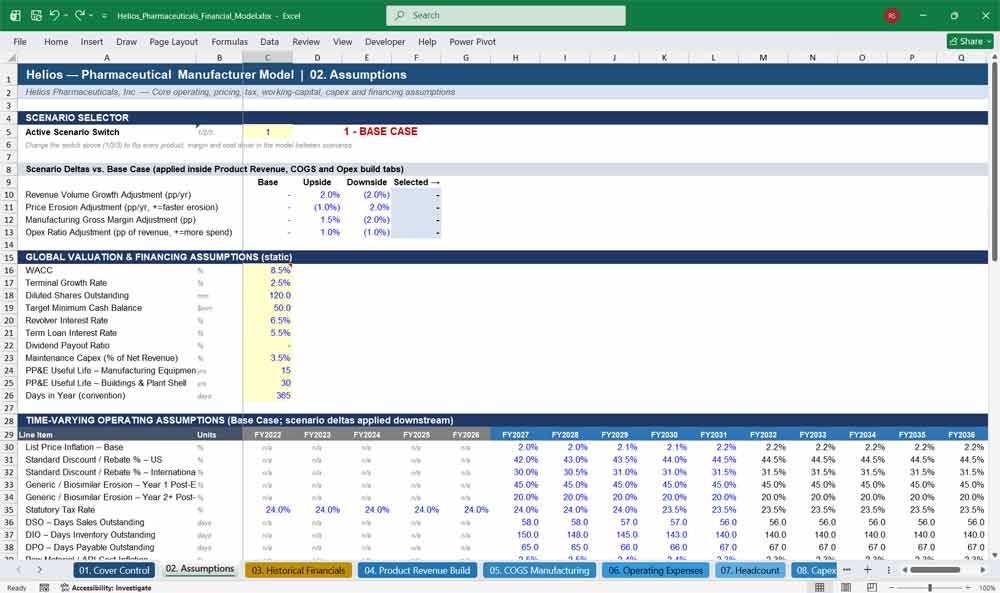Click the next sheet navigation arrow
Viewport: 1000px width, 593px height.
40,570
